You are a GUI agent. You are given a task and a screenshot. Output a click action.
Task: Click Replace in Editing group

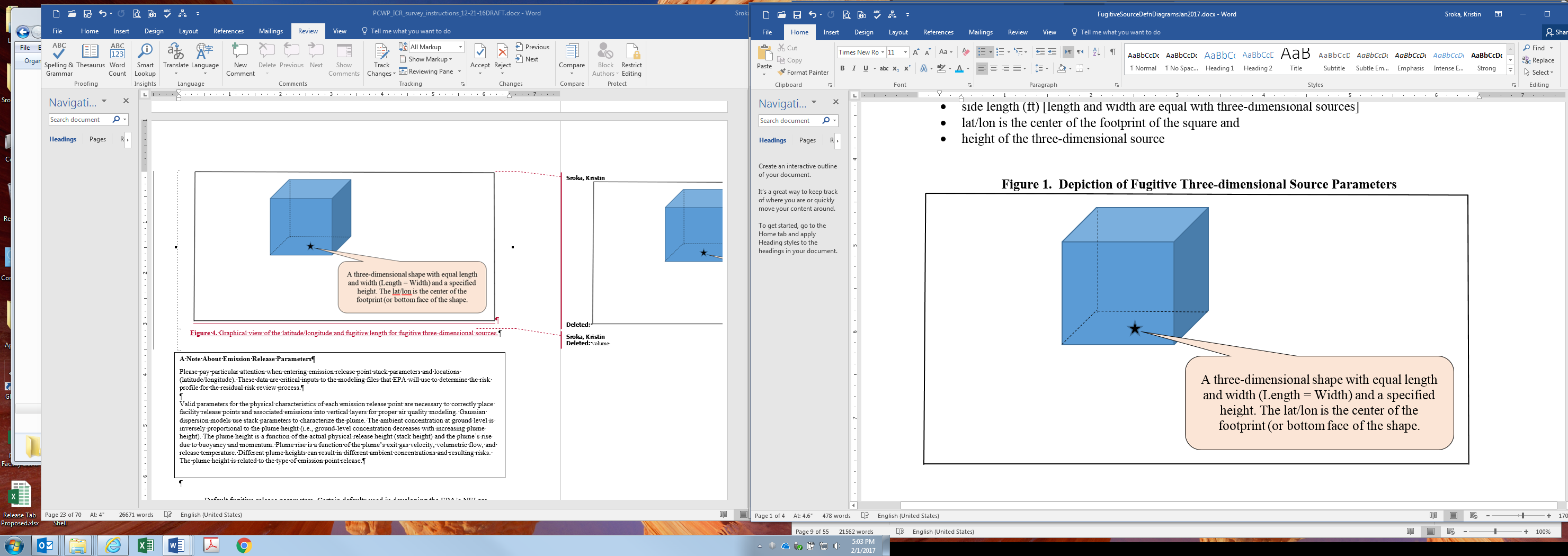(1539, 60)
